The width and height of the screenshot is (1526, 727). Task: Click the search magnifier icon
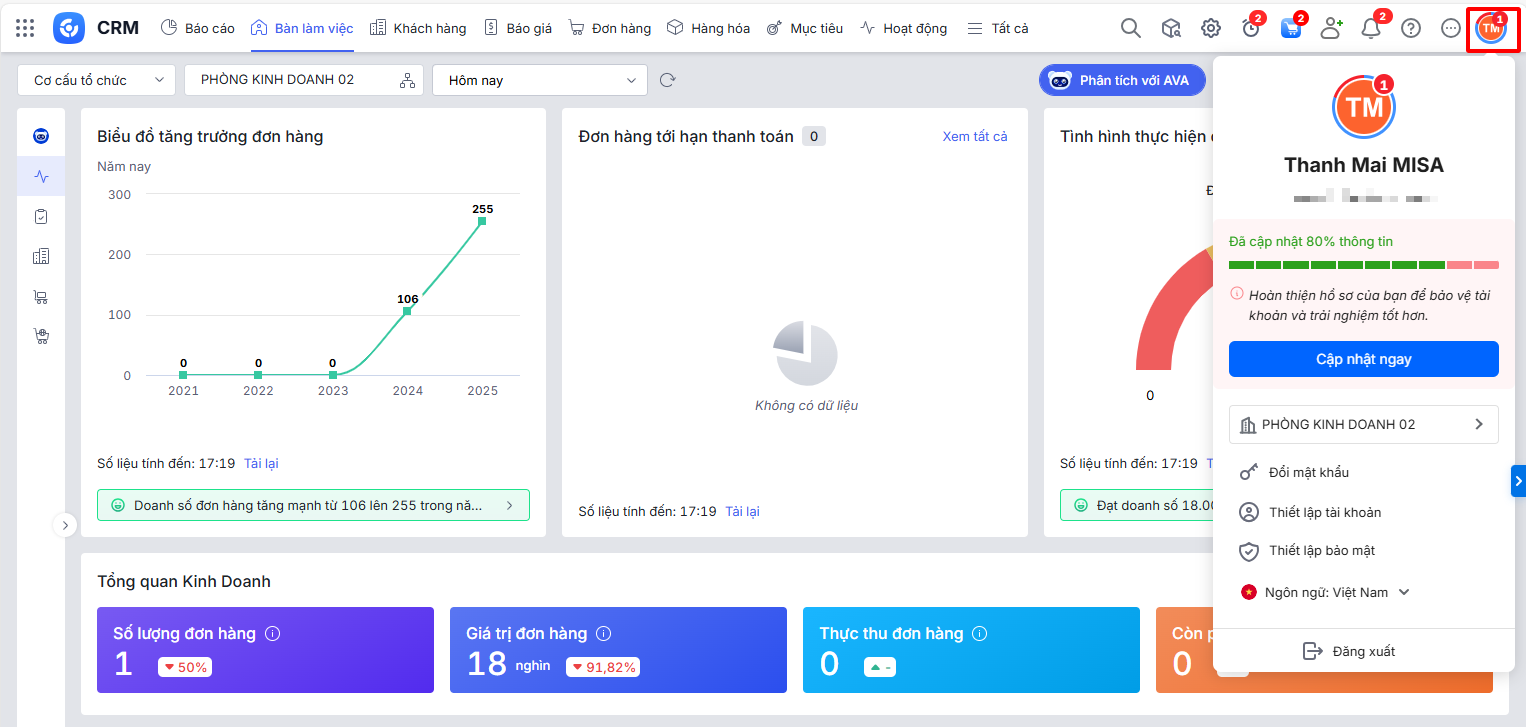tap(1130, 28)
